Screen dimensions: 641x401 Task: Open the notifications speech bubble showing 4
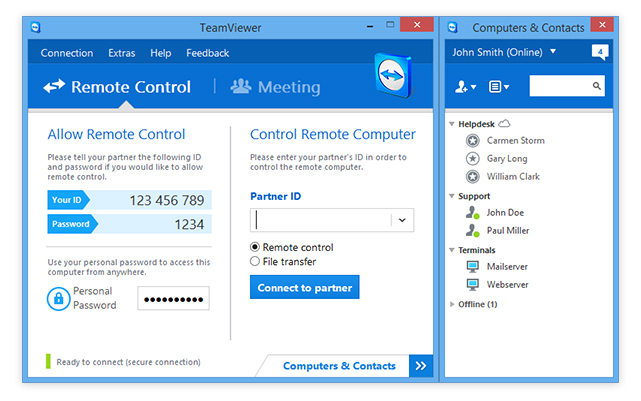point(600,52)
